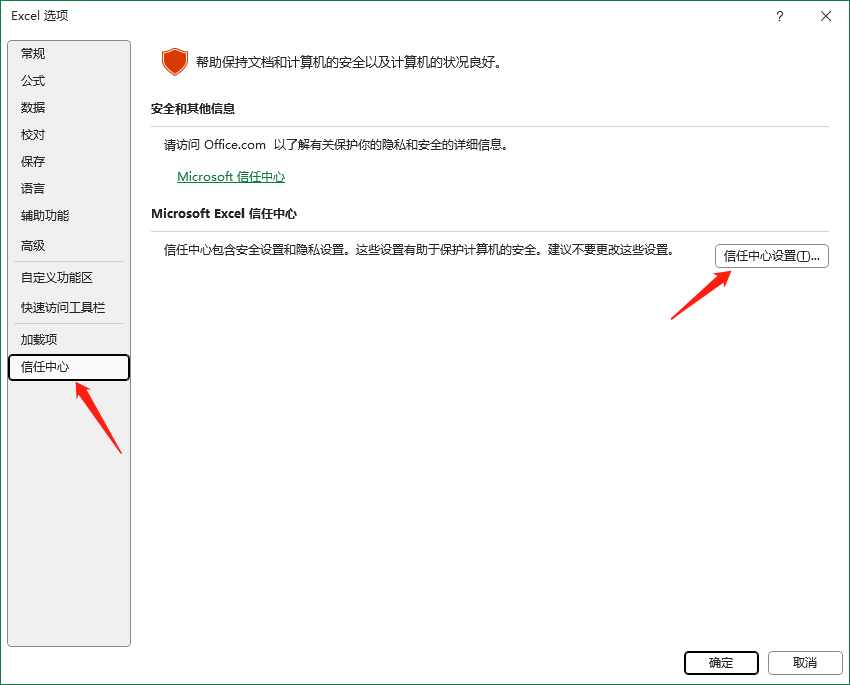This screenshot has width=850, height=685.
Task: Select 语言 in the sidebar
Action: coord(32,188)
